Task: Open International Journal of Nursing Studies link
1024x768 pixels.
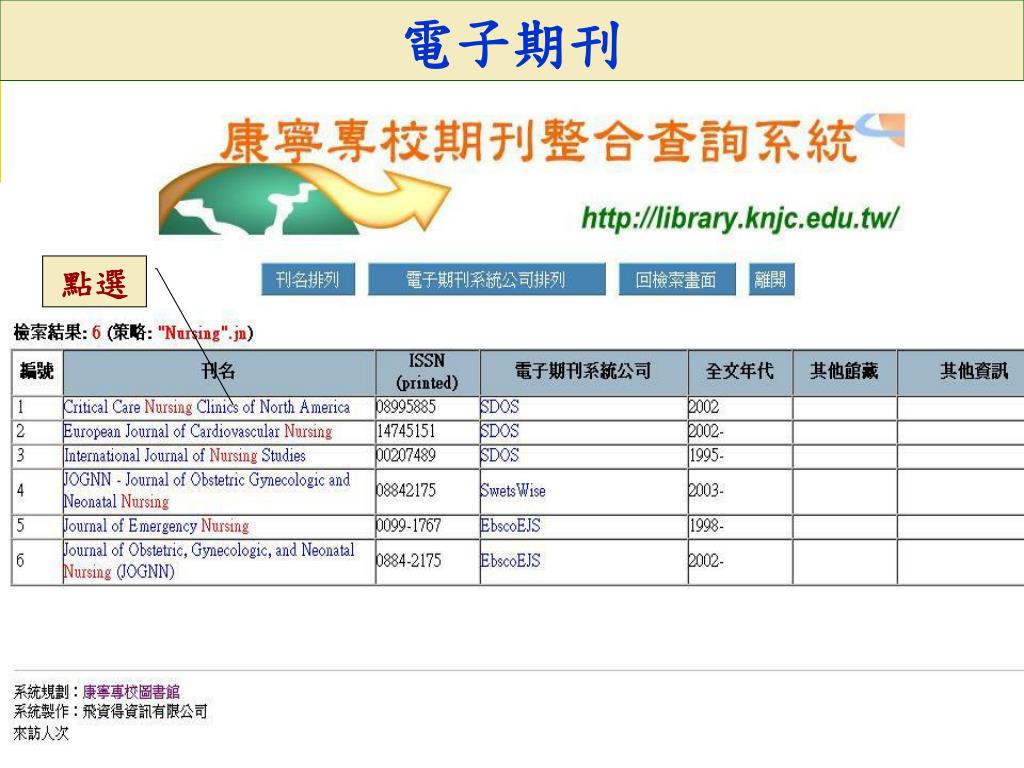Action: [185, 455]
